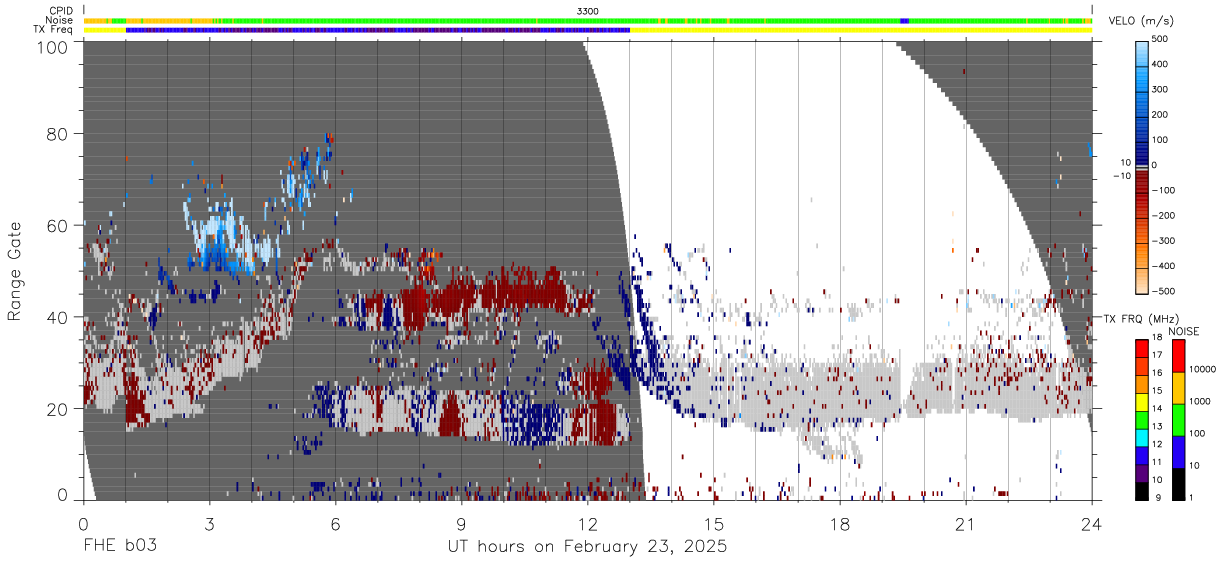Click UT hour axis tick 24

[1092, 525]
